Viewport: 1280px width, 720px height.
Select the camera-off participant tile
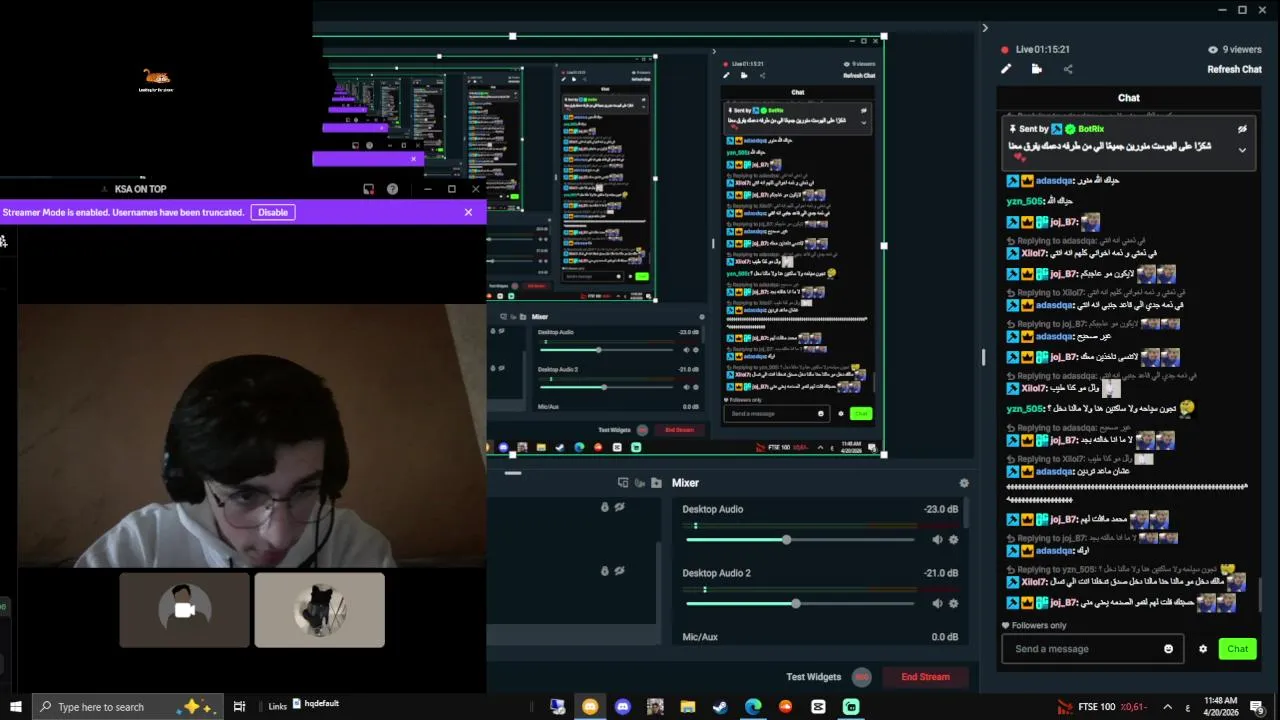184,610
